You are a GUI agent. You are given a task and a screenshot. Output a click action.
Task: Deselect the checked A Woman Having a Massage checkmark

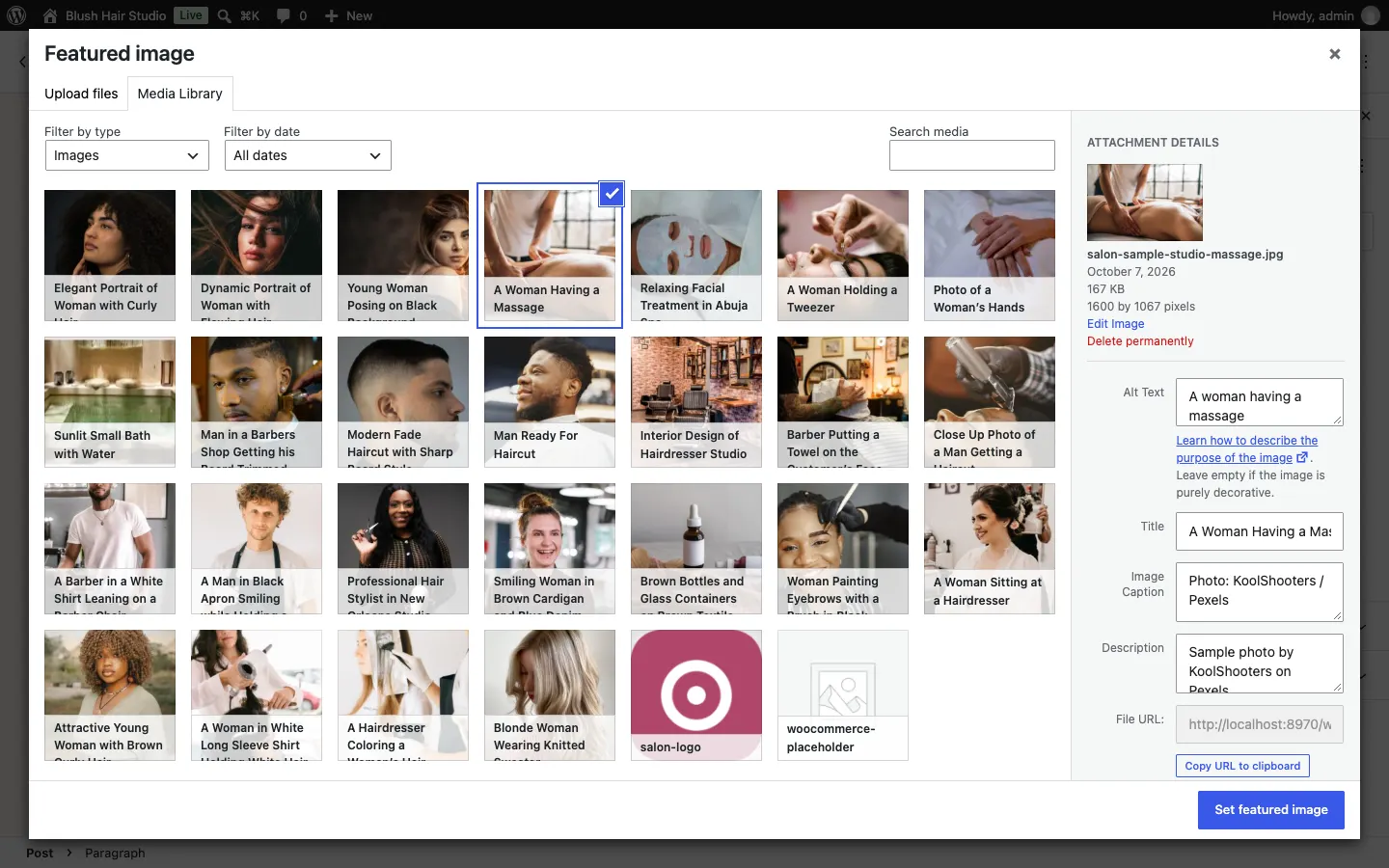(x=612, y=194)
